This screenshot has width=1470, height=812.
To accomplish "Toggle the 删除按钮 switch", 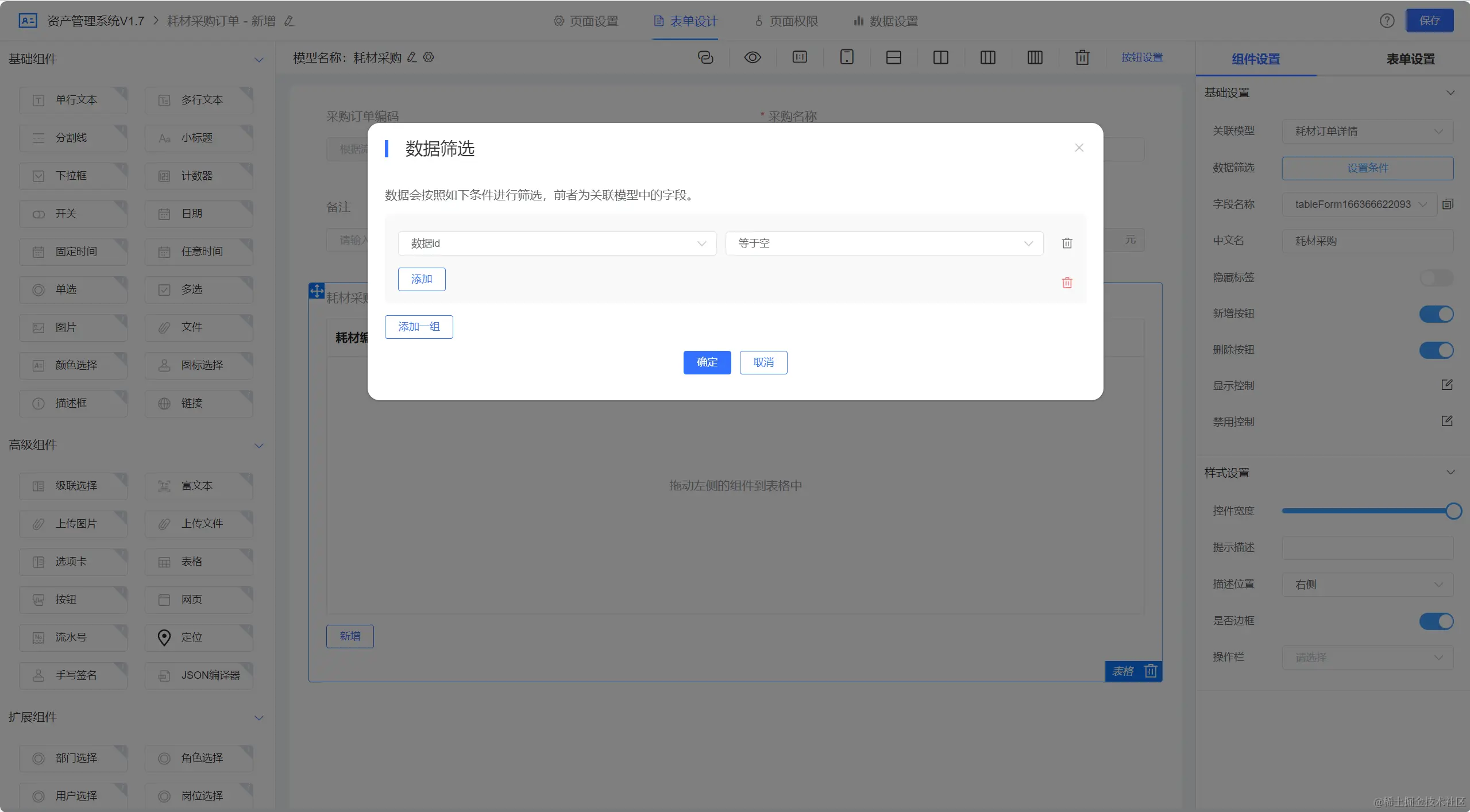I will (x=1436, y=350).
